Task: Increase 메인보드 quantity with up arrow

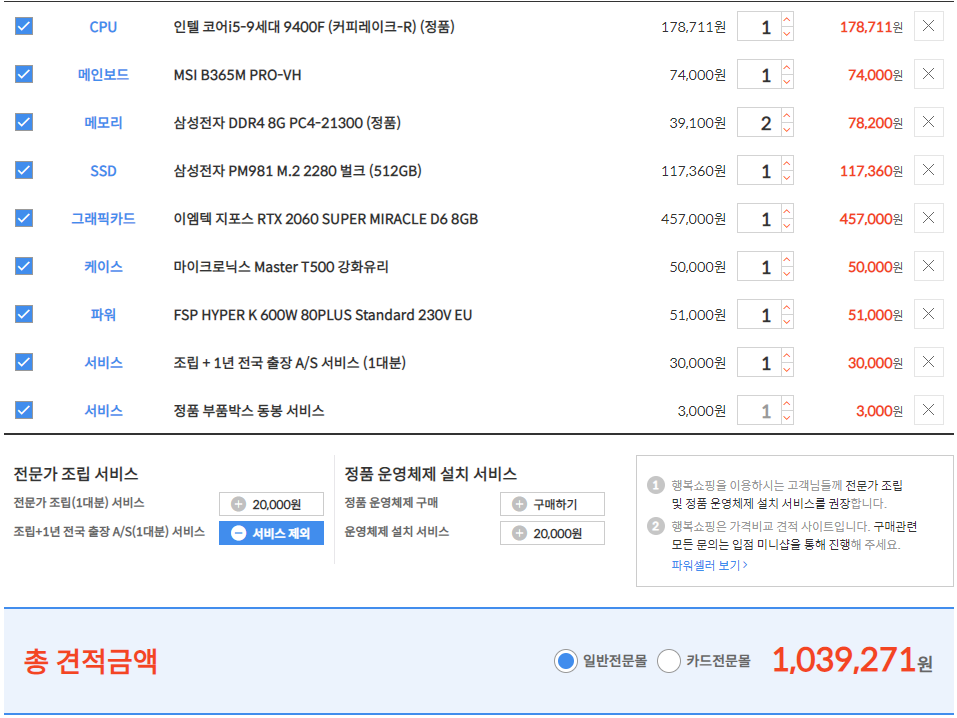Action: tap(787, 67)
